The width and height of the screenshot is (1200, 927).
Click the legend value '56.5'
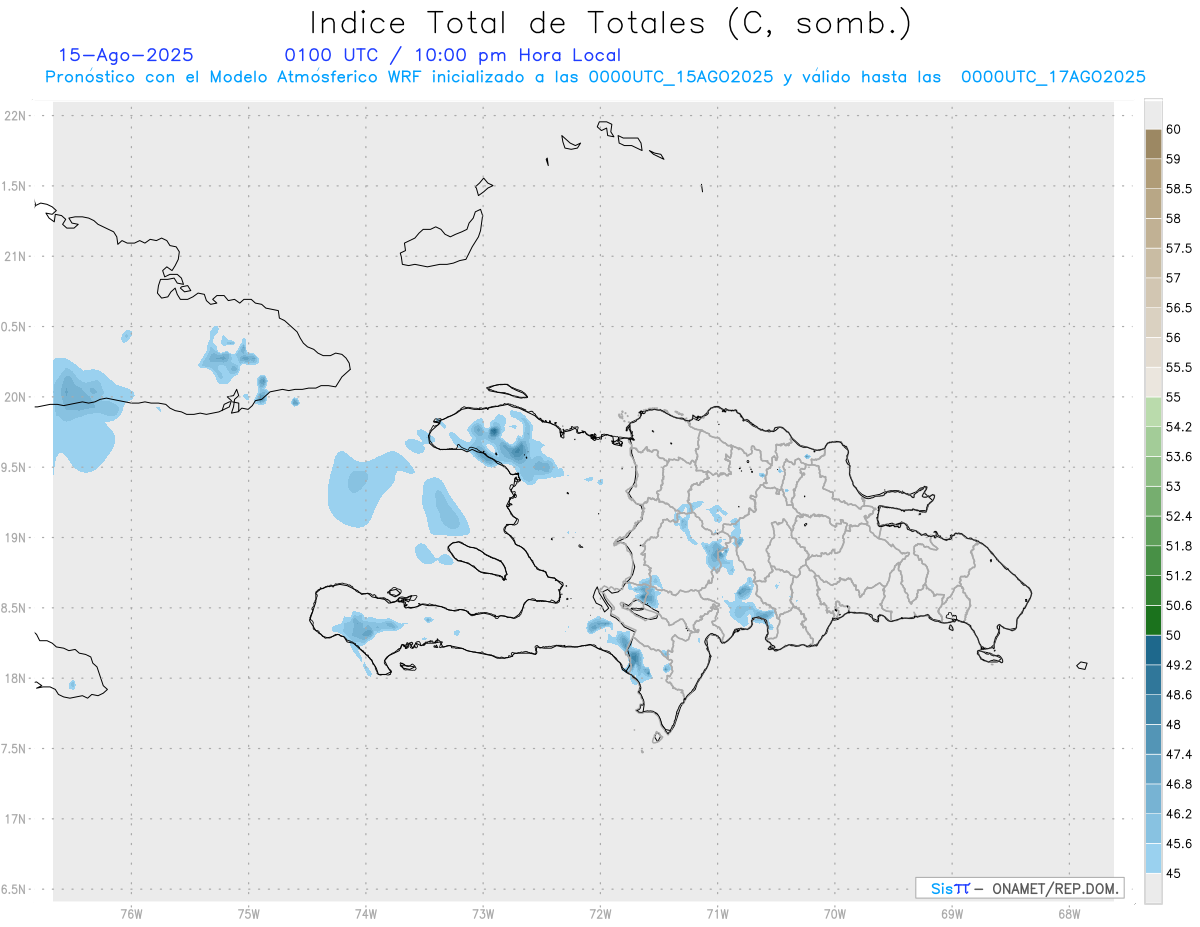click(1178, 307)
